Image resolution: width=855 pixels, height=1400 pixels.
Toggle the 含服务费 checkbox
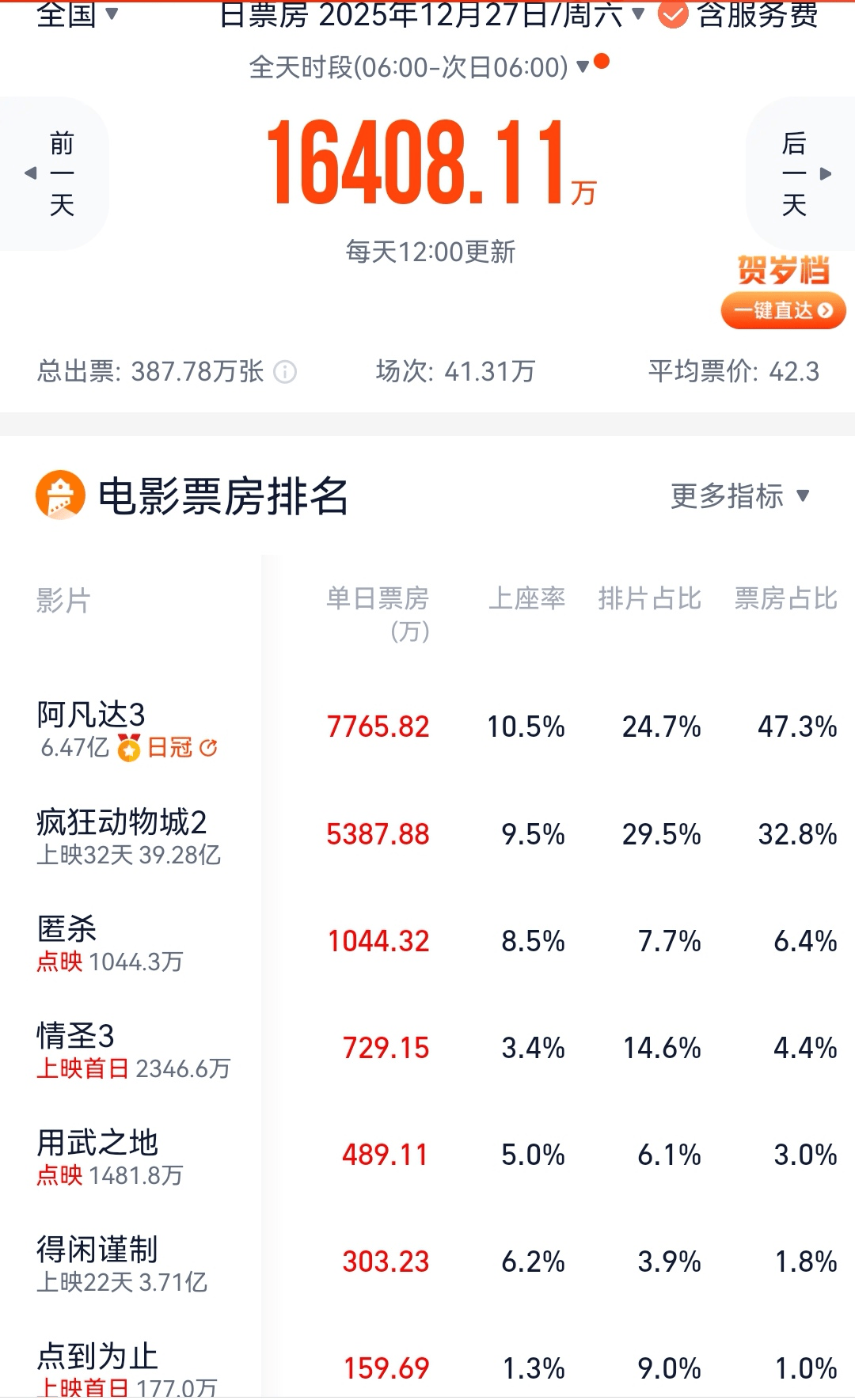tap(673, 14)
